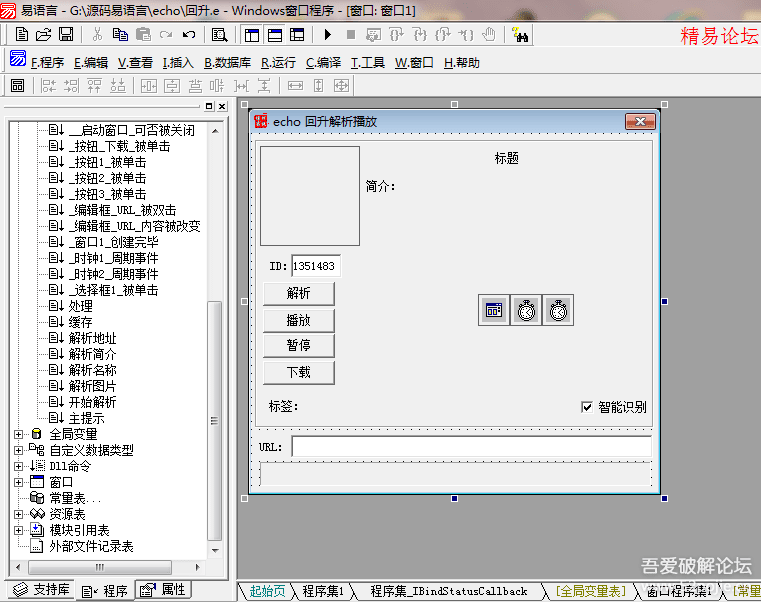
Task: Expand the 资源表 tree node
Action: (18, 514)
